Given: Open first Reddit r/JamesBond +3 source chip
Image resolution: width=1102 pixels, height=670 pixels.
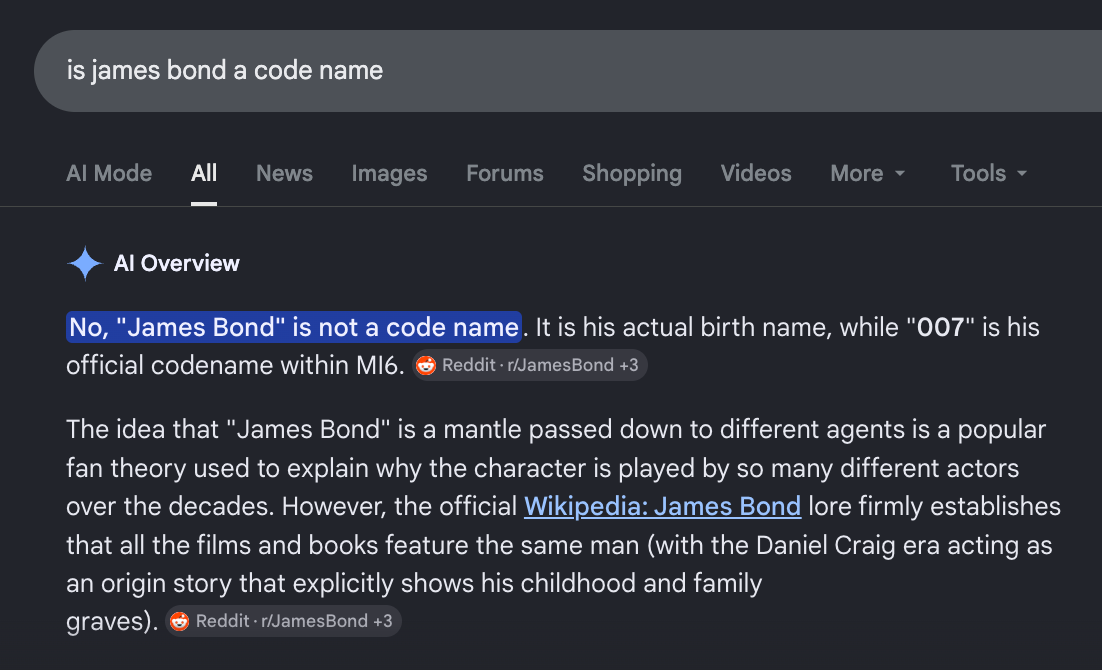Looking at the screenshot, I should pyautogui.click(x=529, y=366).
